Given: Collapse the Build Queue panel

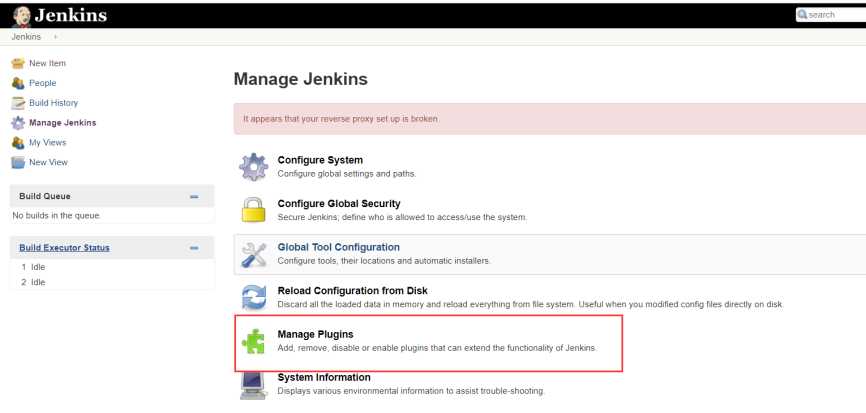Looking at the screenshot, I should [x=194, y=197].
